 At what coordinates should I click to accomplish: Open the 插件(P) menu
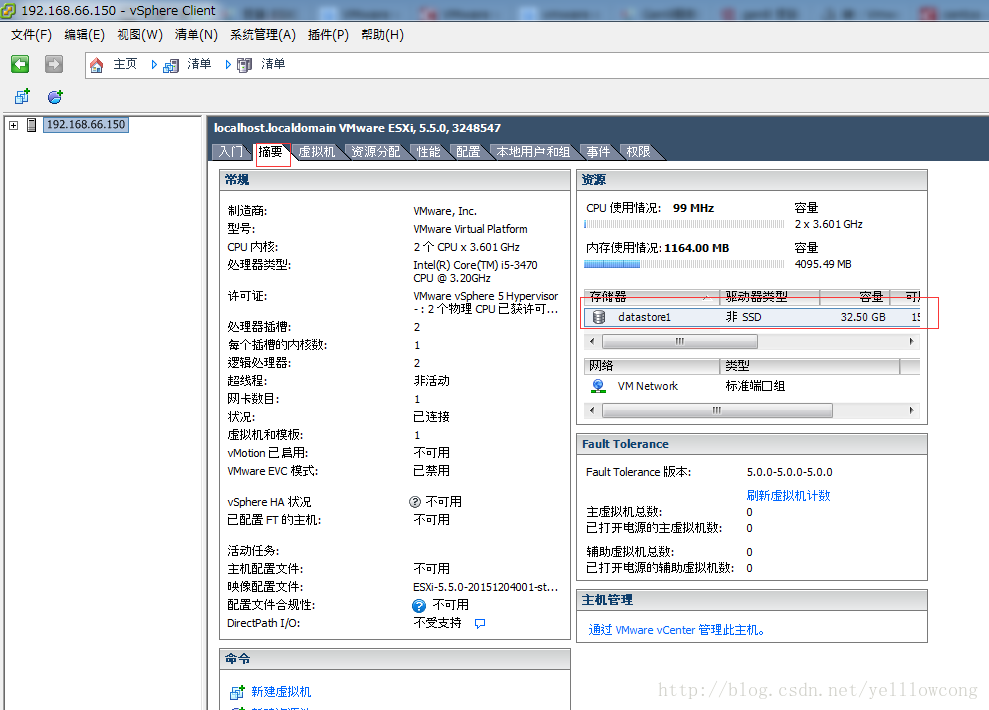[x=328, y=35]
